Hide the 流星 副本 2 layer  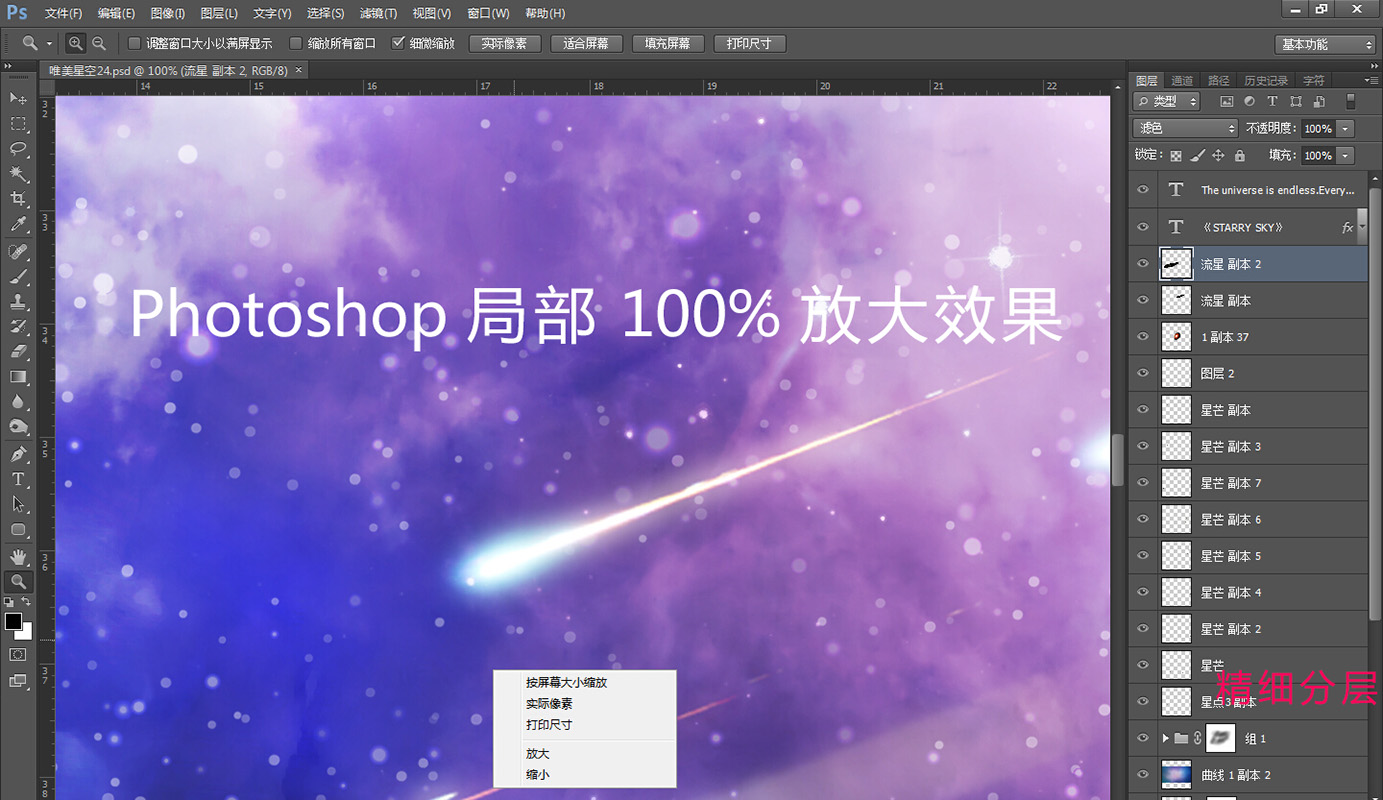coord(1143,264)
